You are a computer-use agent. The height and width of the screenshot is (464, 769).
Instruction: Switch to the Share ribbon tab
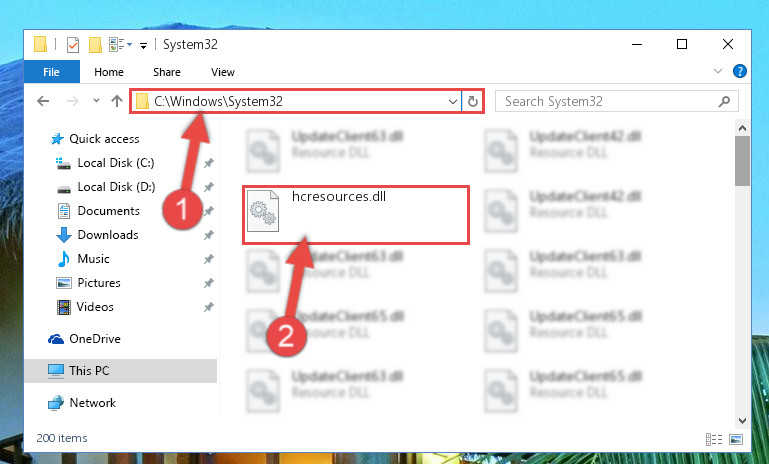(167, 72)
